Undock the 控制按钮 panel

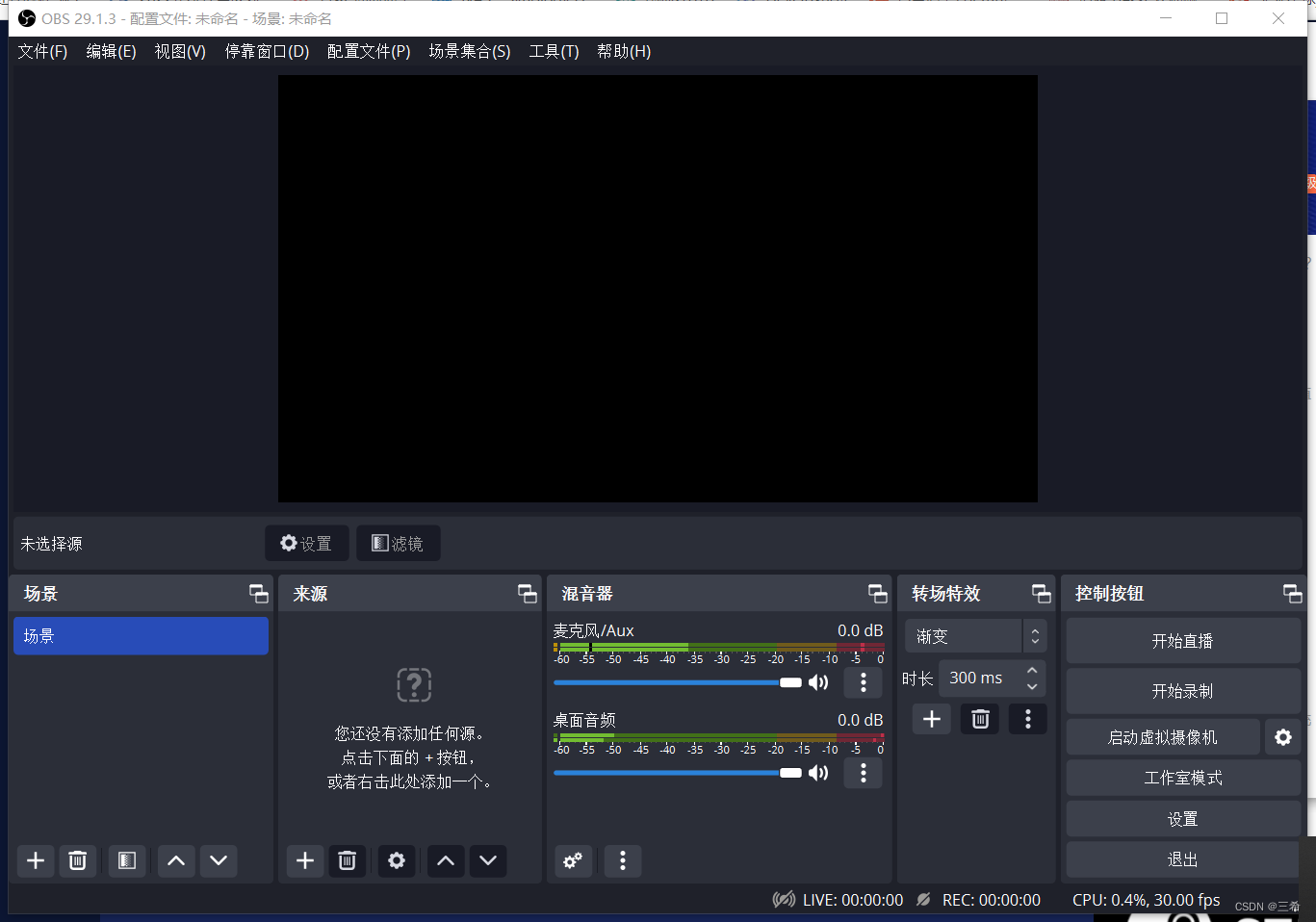click(1293, 594)
